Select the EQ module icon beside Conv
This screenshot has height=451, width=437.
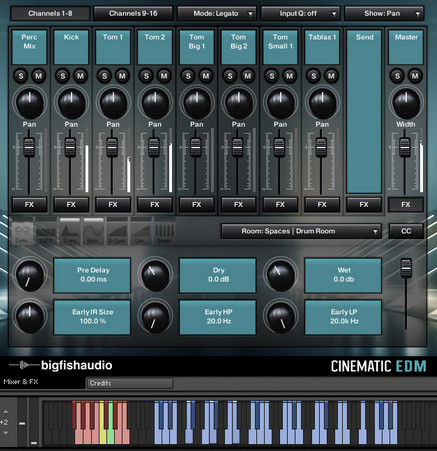(x=46, y=231)
